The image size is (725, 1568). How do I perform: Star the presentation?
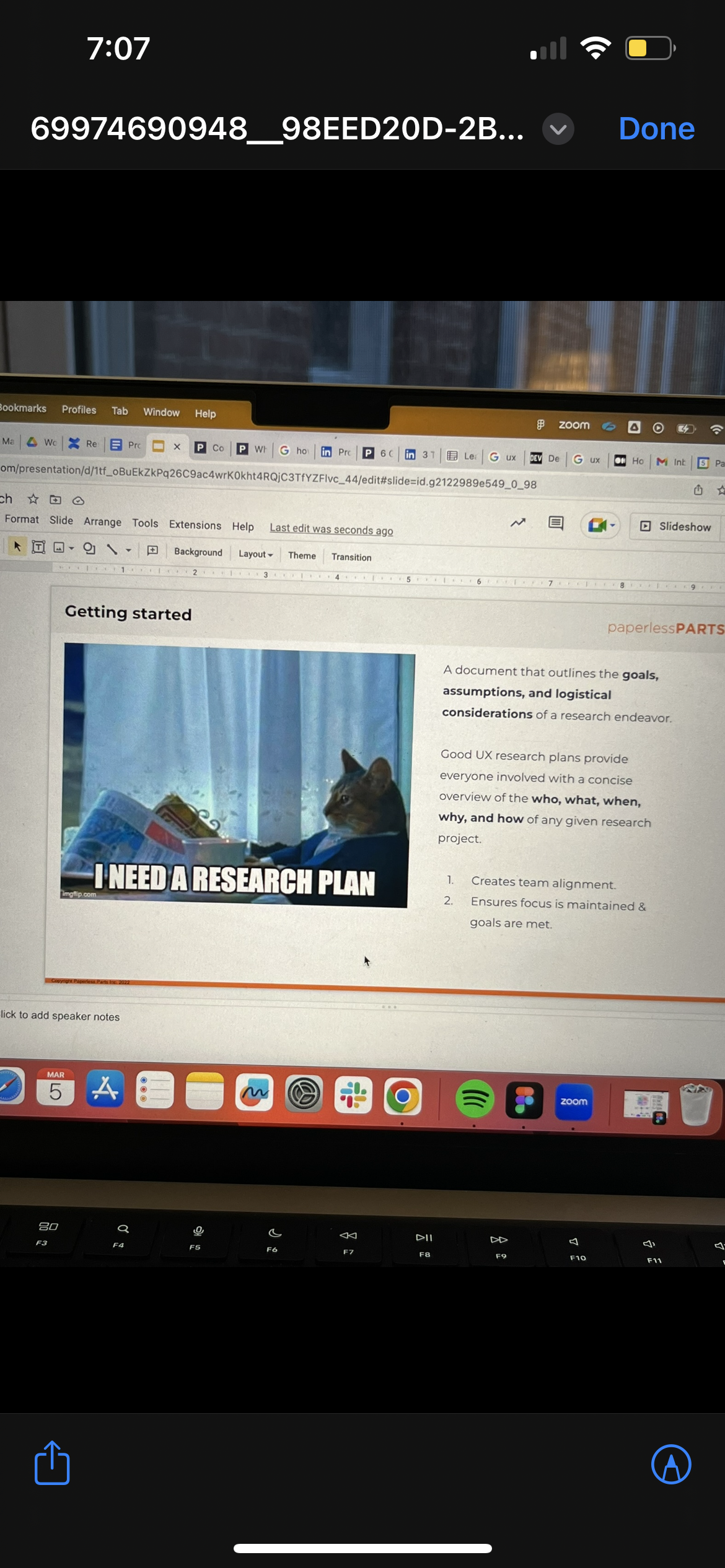coord(33,499)
